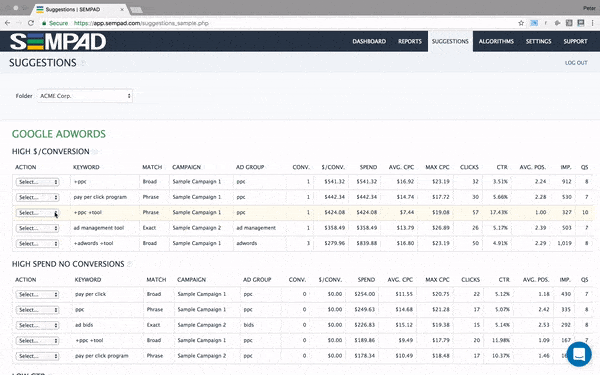Screen dimensions: 600x375
Task: Click the Peter profile name in Chrome
Action: 589,8
